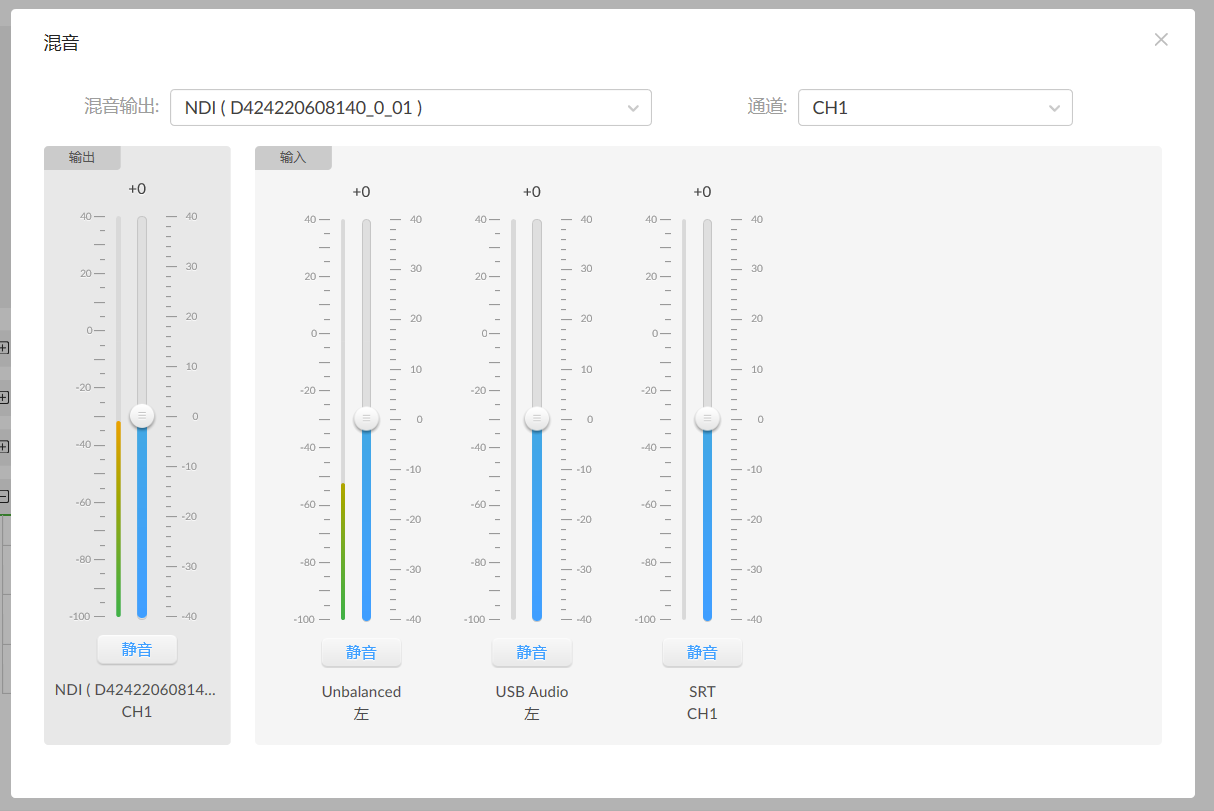1214x811 pixels.
Task: Click the USB Audio channel label
Action: [532, 692]
